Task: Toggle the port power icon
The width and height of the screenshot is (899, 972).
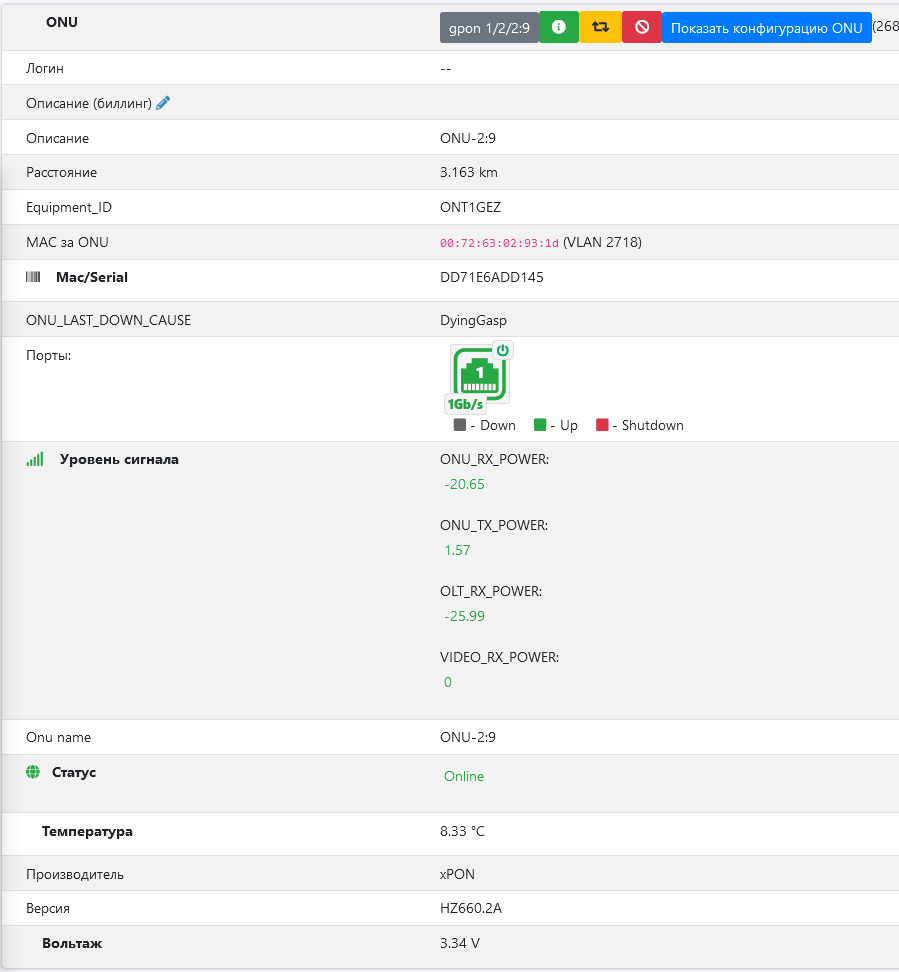Action: point(504,350)
